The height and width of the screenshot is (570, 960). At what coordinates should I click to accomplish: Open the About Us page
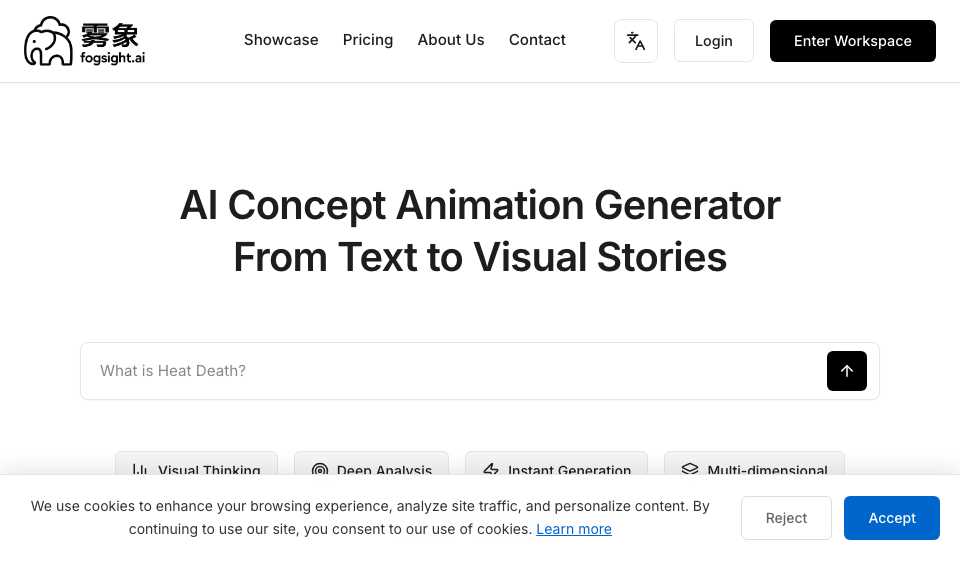451,40
